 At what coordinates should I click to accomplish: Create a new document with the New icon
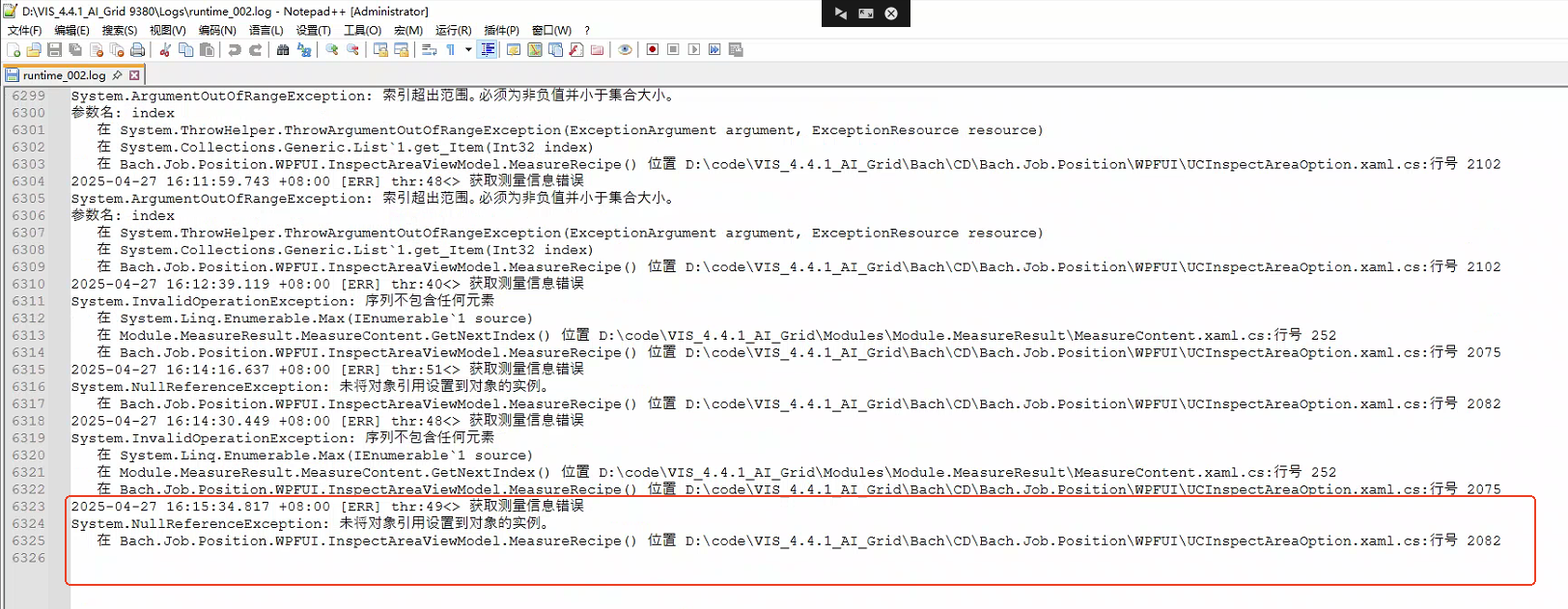(x=14, y=49)
